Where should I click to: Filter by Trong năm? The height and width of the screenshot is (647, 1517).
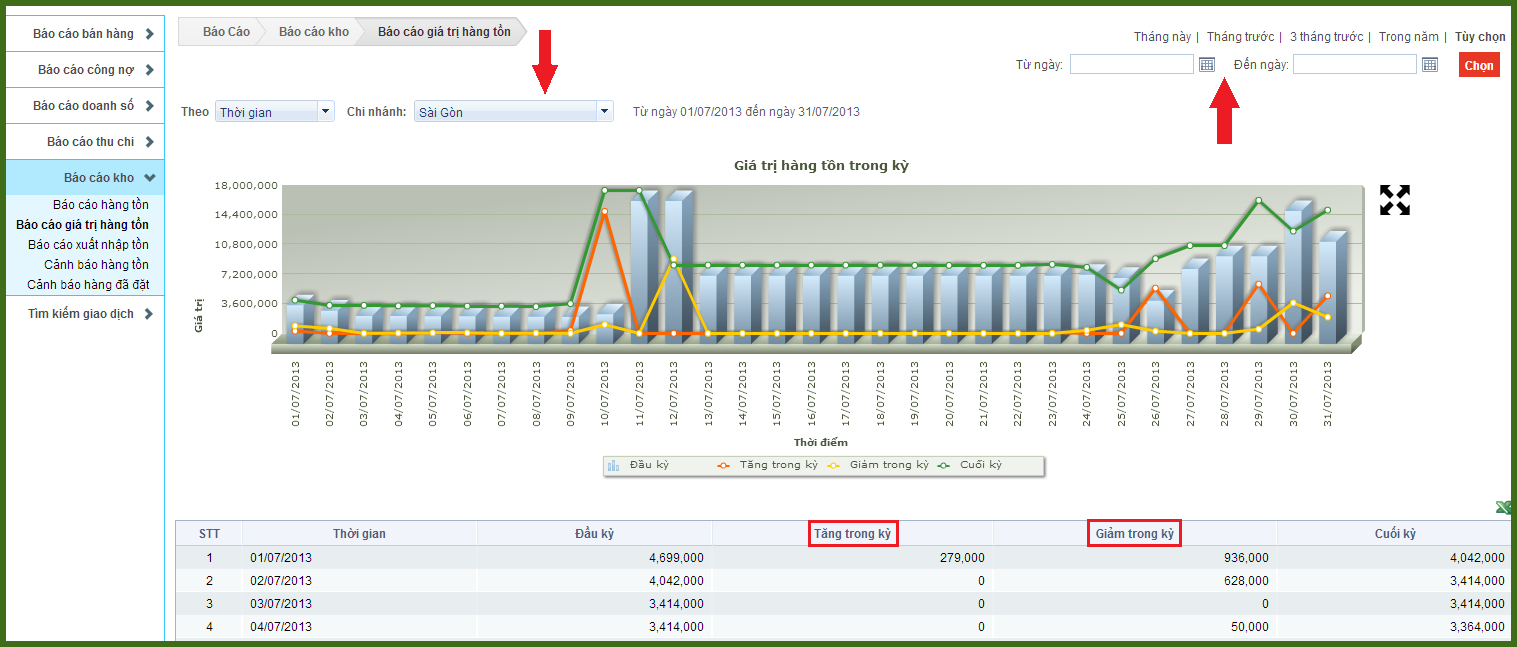[1409, 37]
